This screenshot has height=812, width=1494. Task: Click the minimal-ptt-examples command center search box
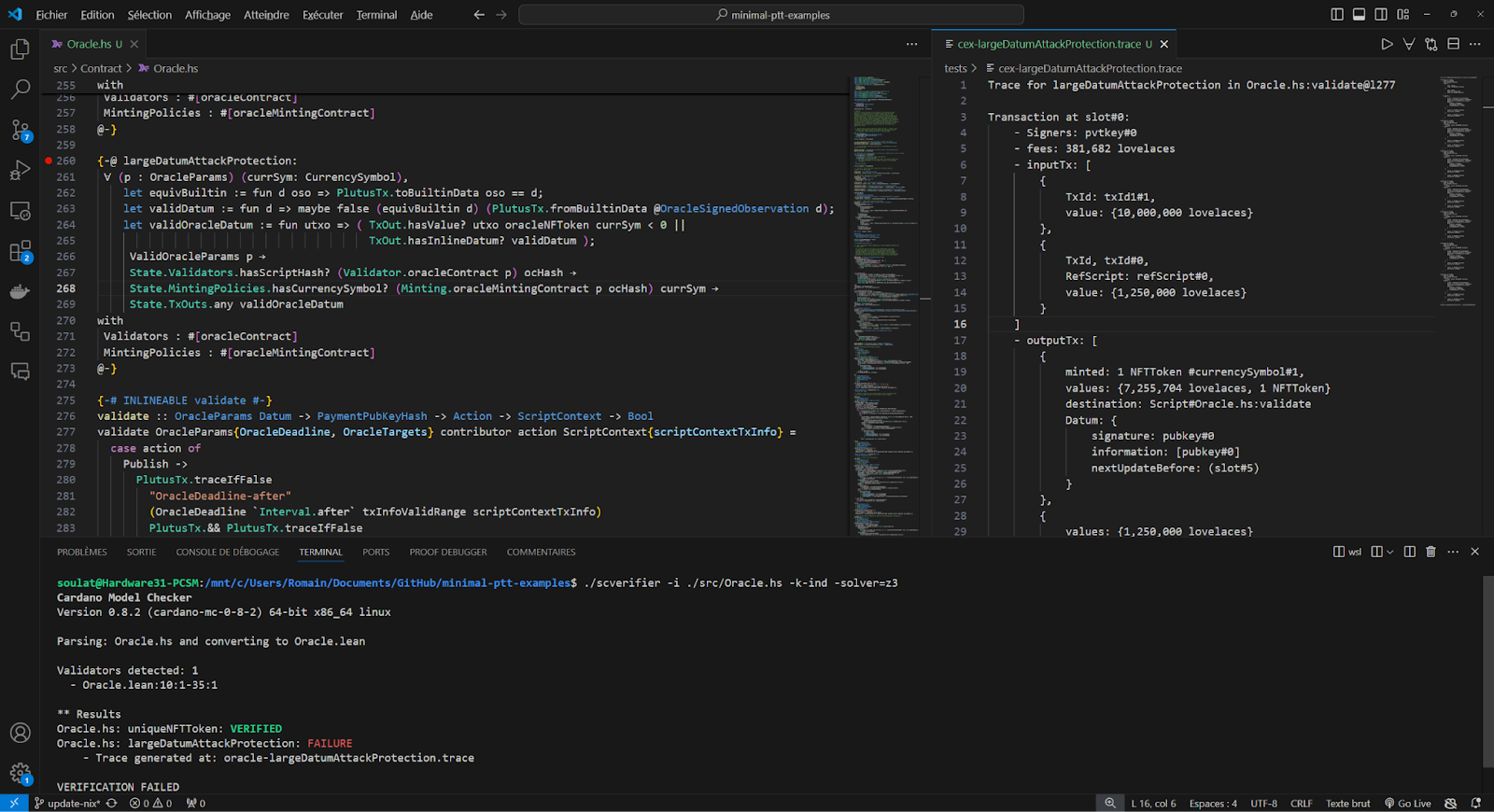(x=771, y=14)
